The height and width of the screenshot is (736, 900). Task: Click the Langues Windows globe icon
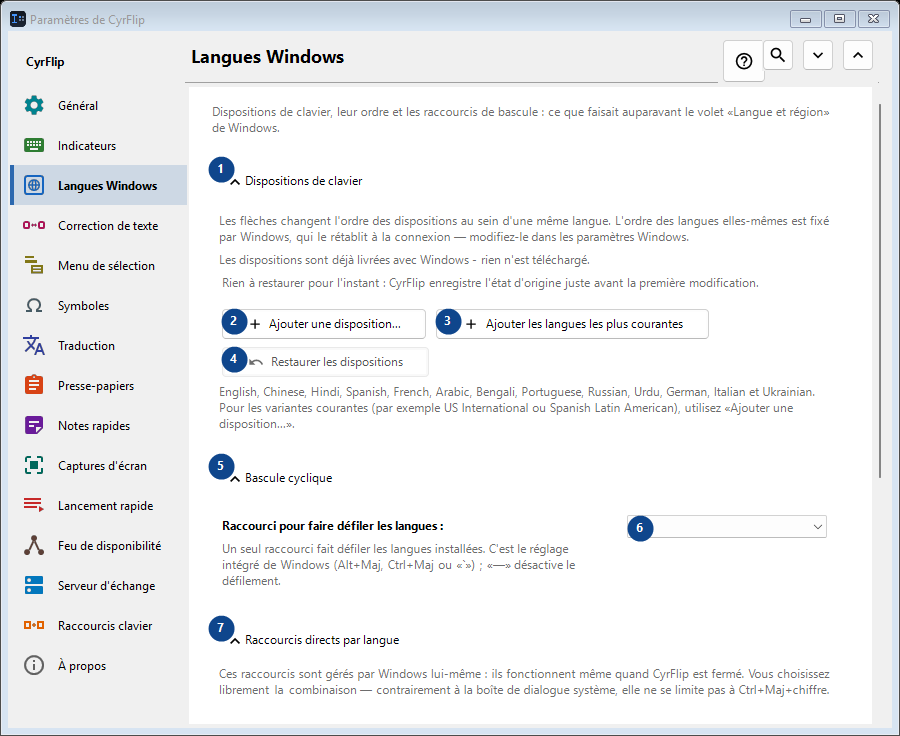34,185
